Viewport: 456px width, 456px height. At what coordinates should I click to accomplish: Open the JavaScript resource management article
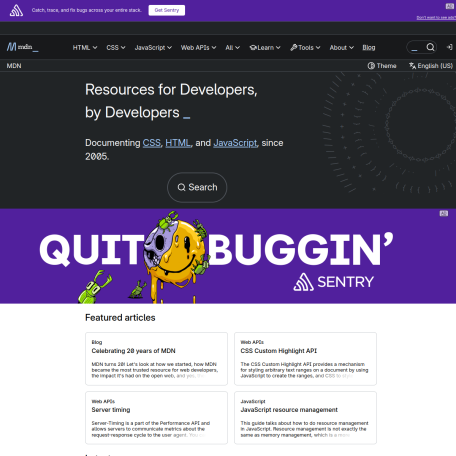289,410
